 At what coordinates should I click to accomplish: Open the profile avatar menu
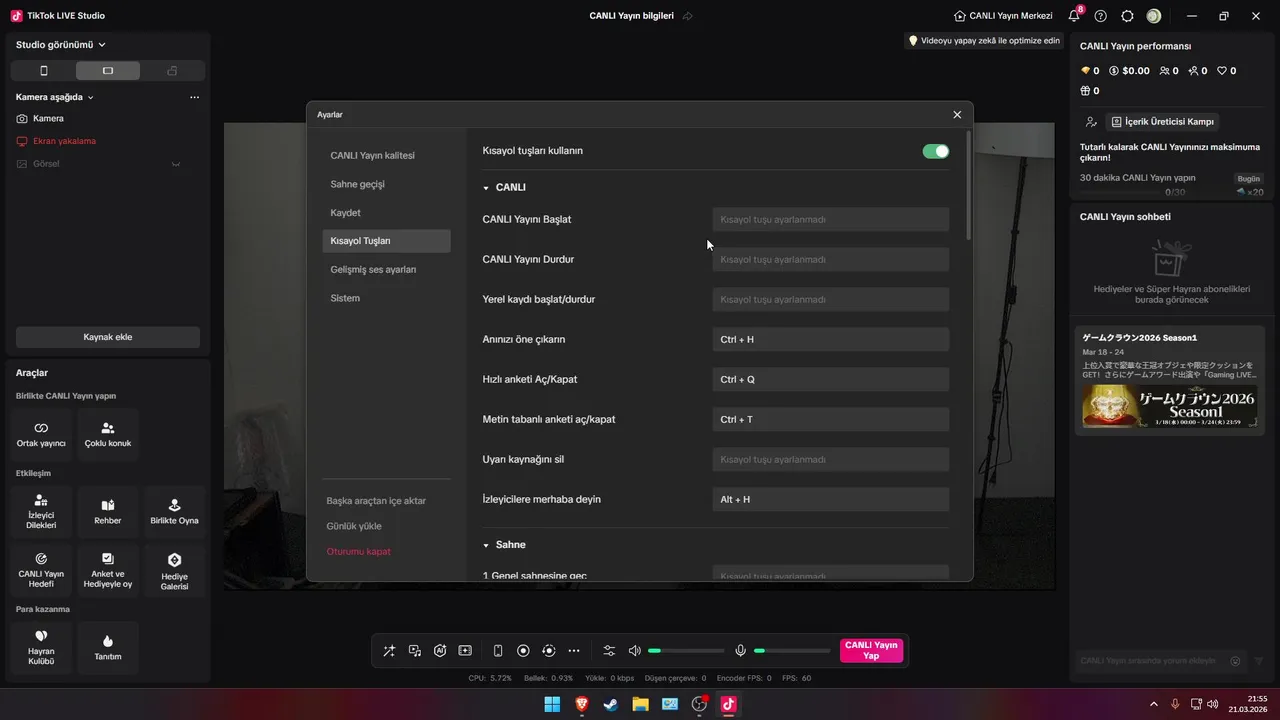[x=1154, y=16]
